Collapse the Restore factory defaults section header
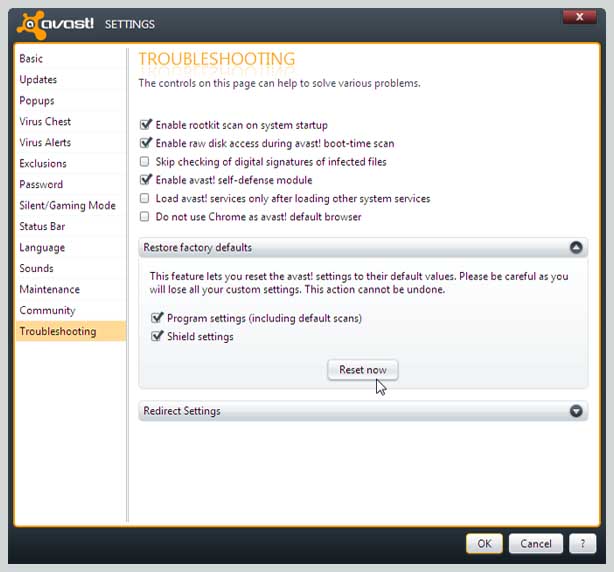Image resolution: width=614 pixels, height=572 pixels. pyautogui.click(x=363, y=247)
